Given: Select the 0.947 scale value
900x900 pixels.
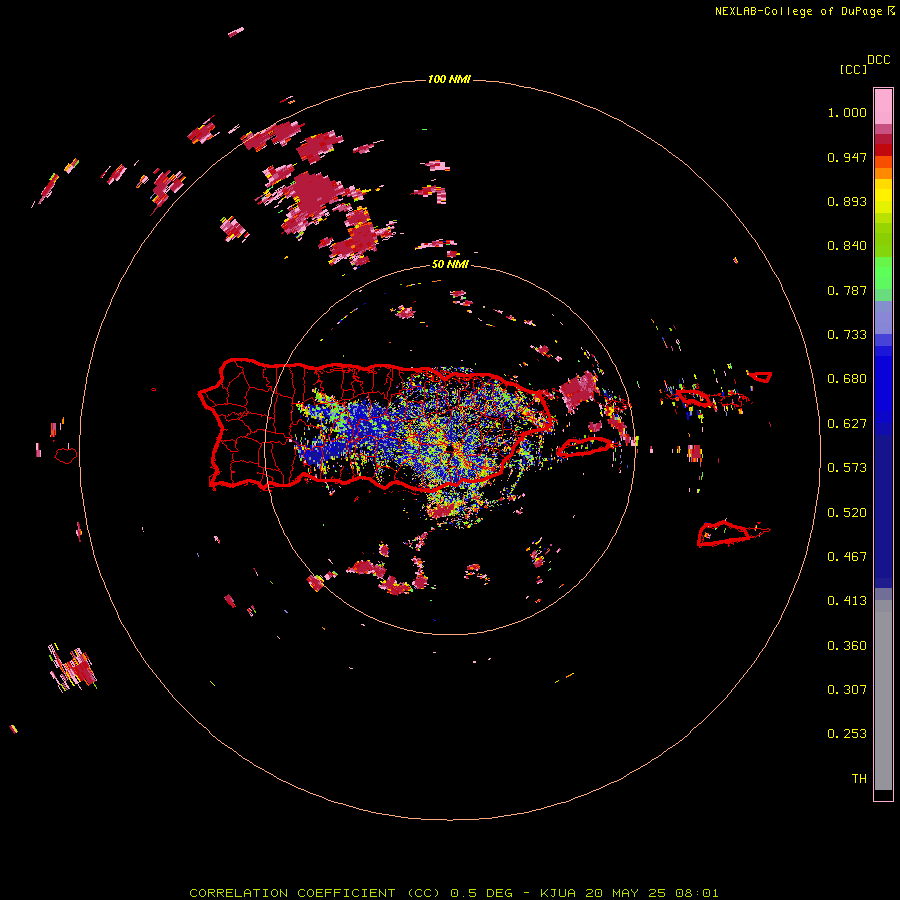Looking at the screenshot, I should coord(847,157).
